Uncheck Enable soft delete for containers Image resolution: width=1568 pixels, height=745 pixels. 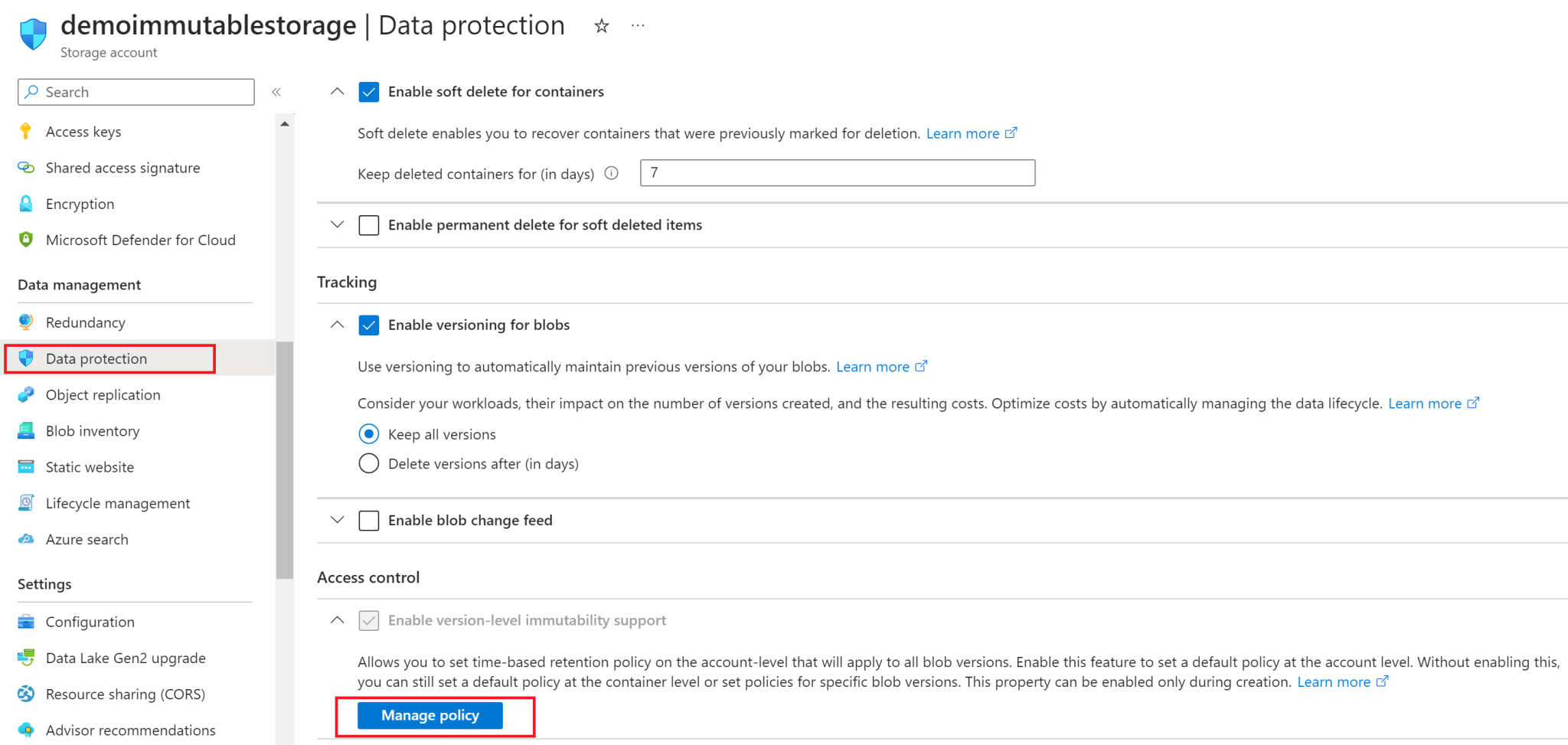(369, 91)
